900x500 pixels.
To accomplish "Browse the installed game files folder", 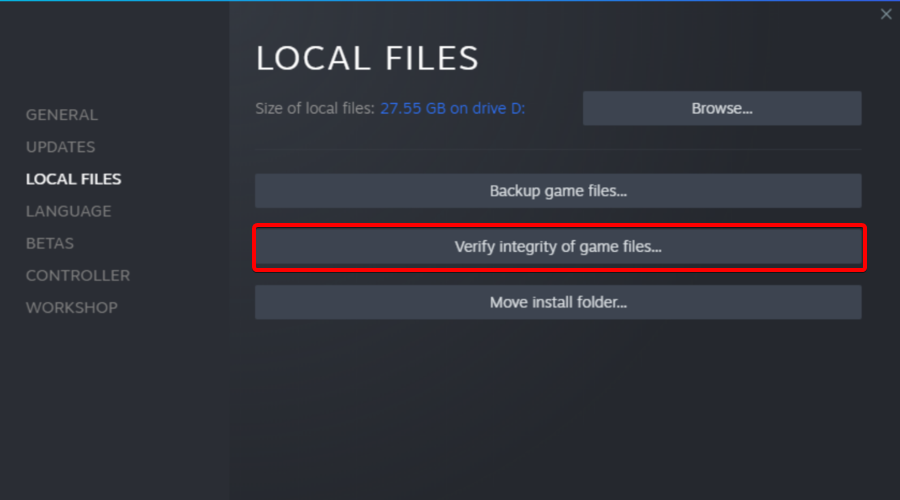I will pos(722,108).
